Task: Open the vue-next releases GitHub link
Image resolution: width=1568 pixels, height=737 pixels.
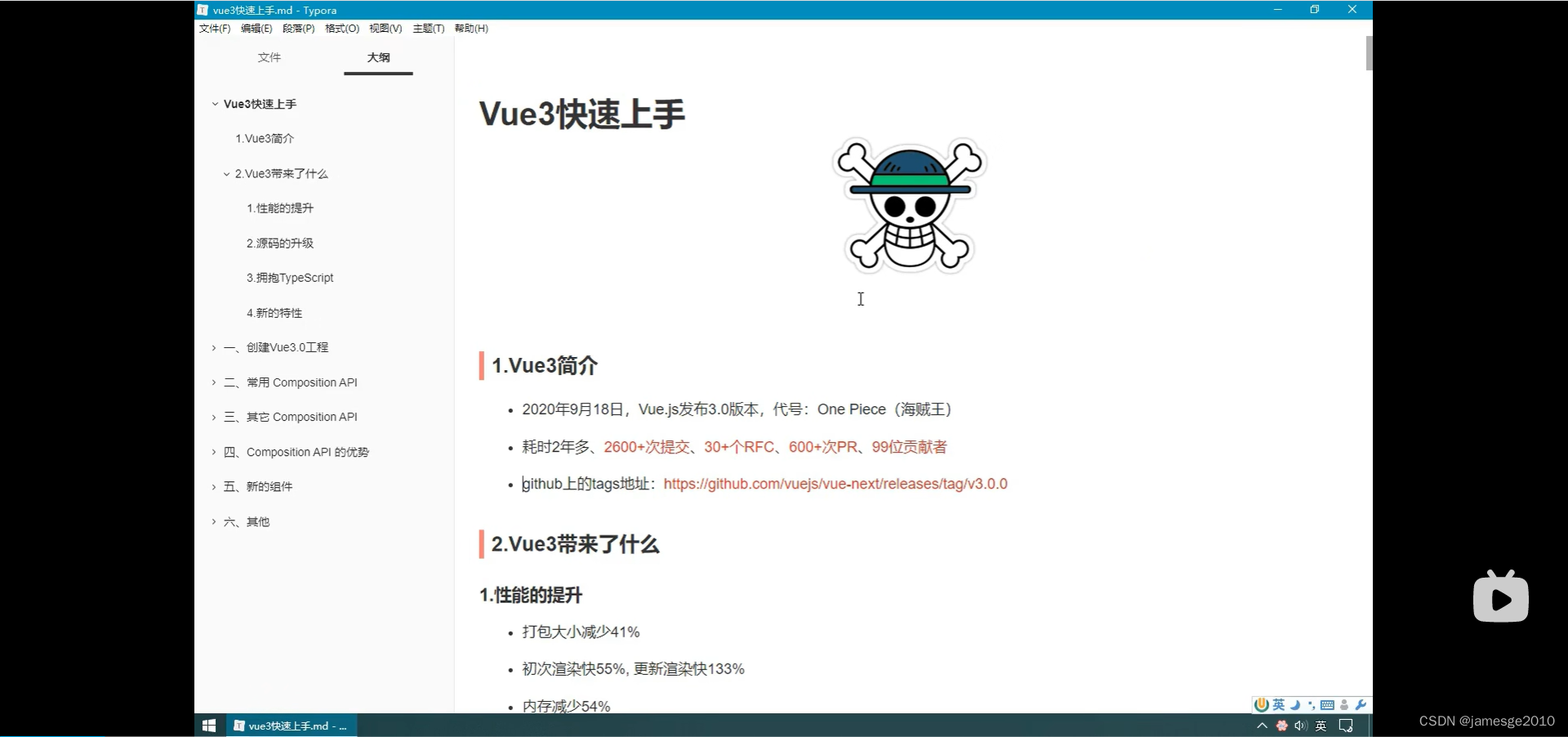Action: click(835, 484)
